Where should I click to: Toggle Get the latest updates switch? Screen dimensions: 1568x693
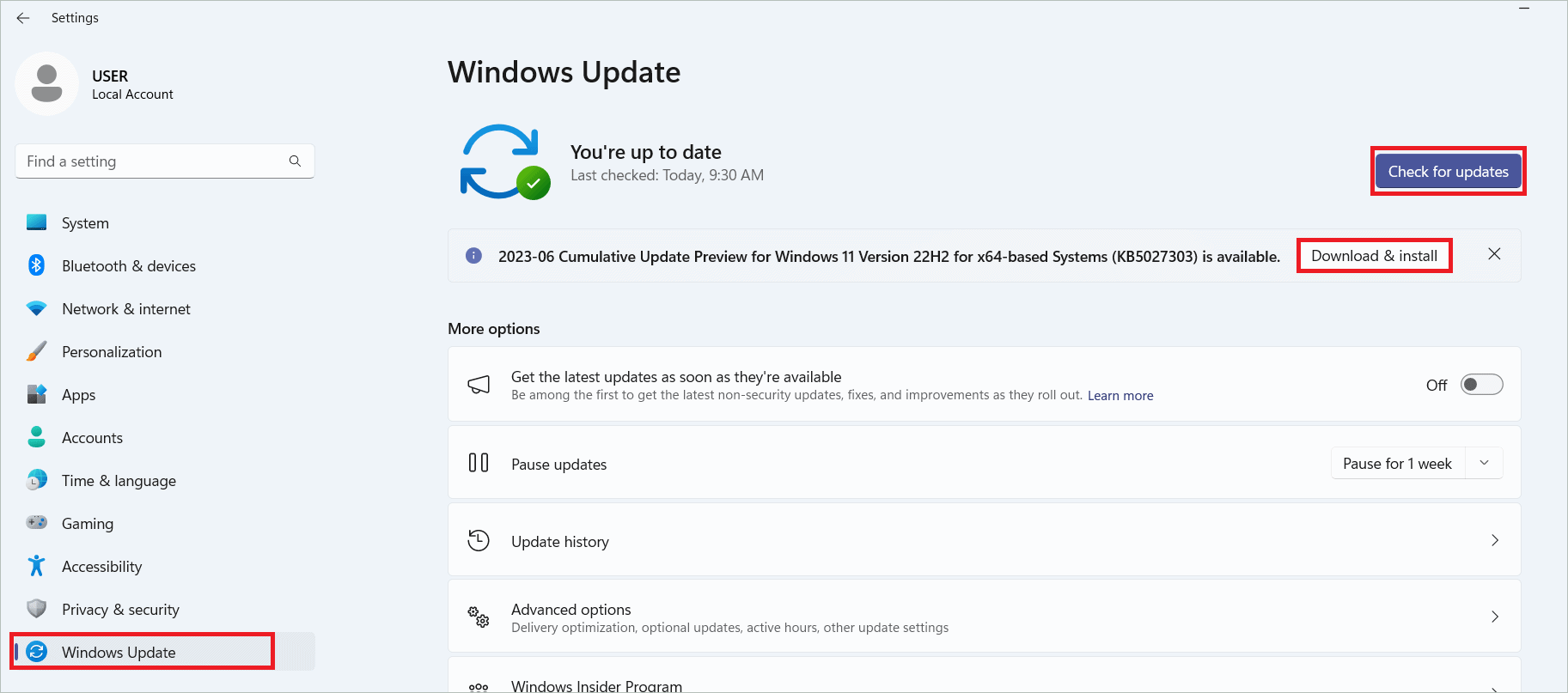[1482, 385]
